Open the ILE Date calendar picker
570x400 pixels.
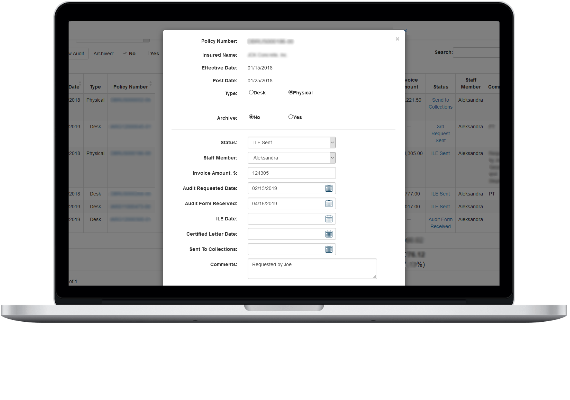pyautogui.click(x=329, y=219)
